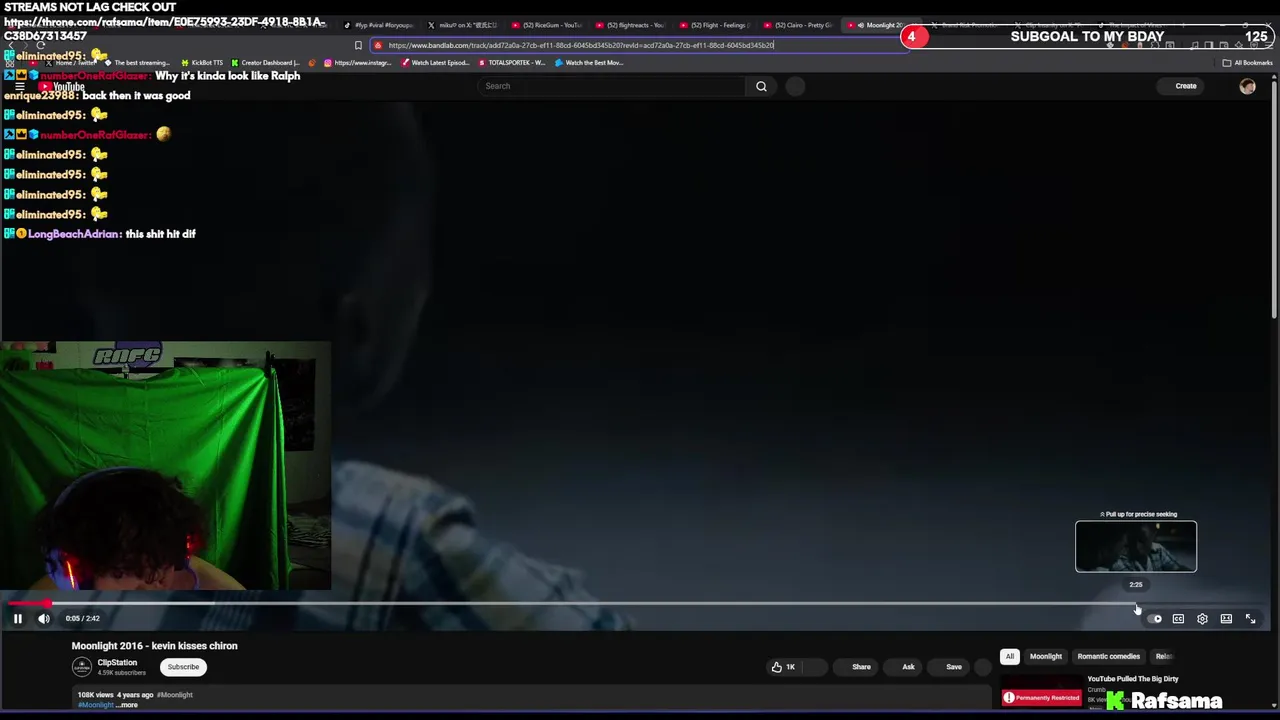Open the TOTALSPORTEK bookmark
Screen dimensions: 1280x720
point(512,63)
